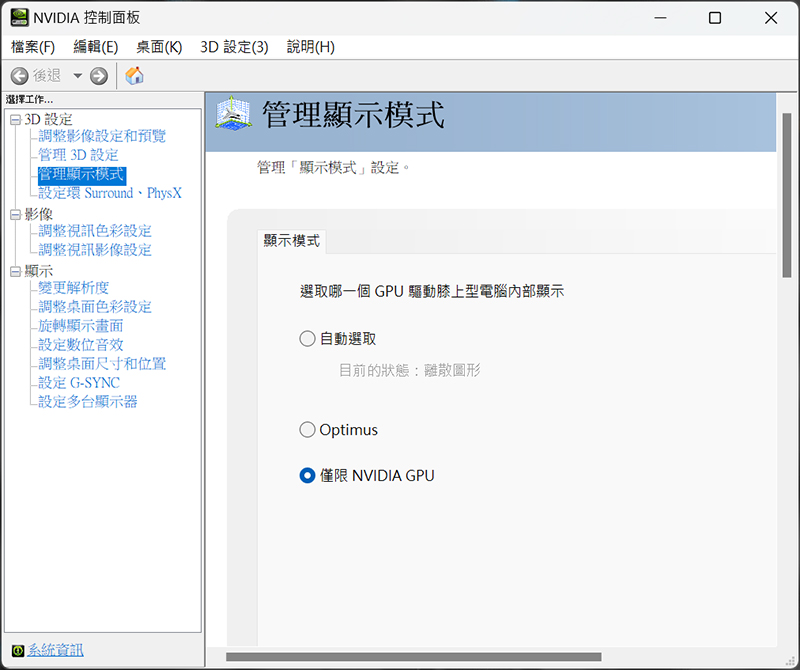Open the 系統資訊 link

[x=55, y=650]
